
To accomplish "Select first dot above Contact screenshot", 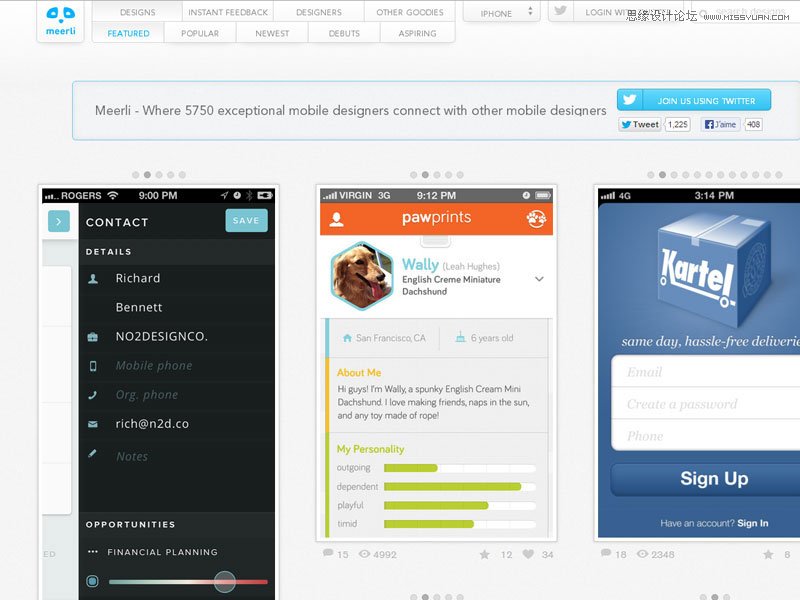I will point(135,175).
